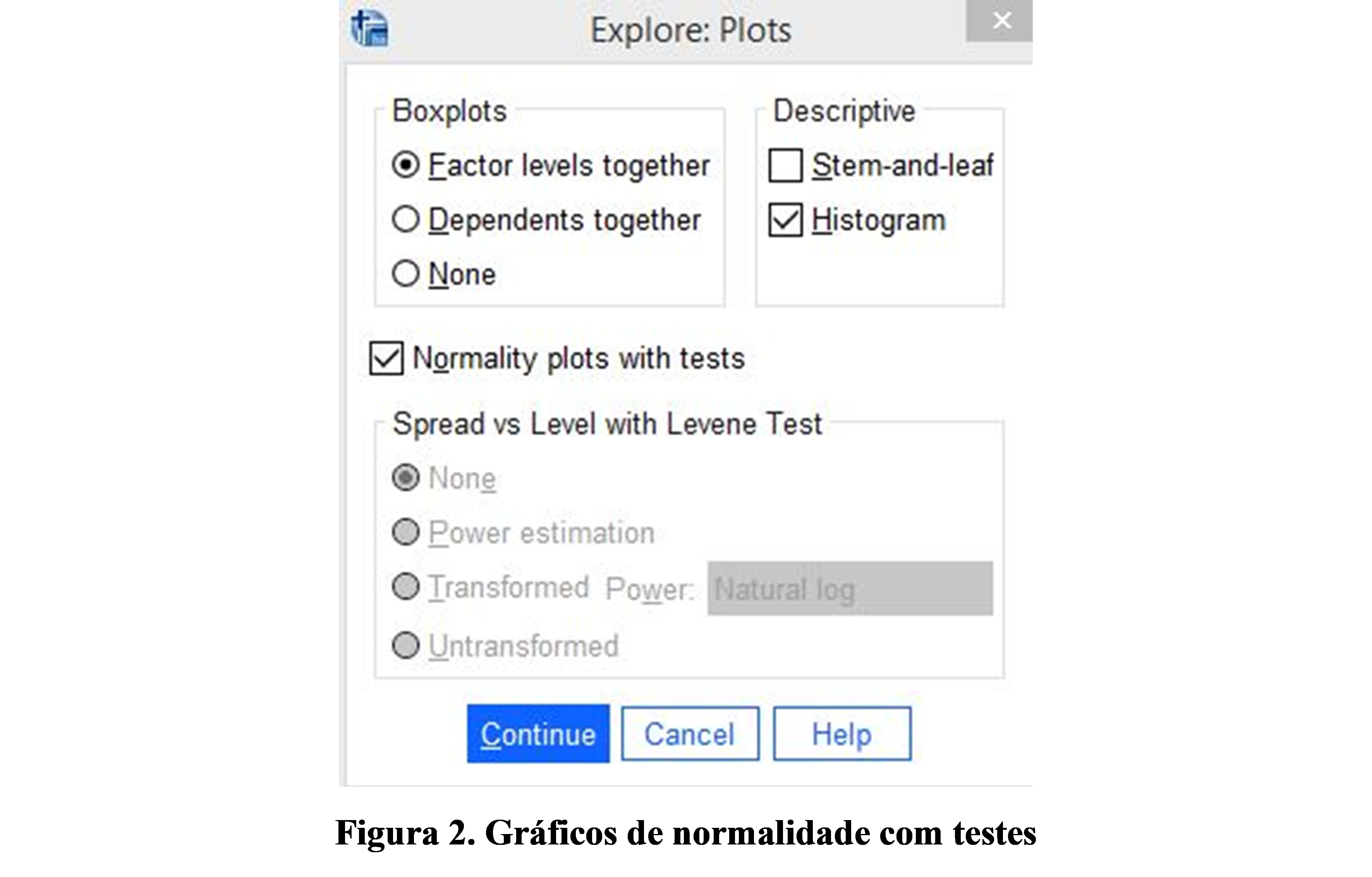
Task: Open Help for this dialog
Action: pyautogui.click(x=841, y=733)
